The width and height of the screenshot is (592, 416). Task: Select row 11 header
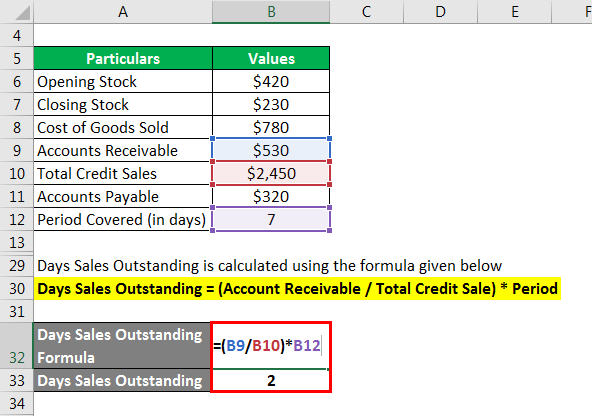17,197
